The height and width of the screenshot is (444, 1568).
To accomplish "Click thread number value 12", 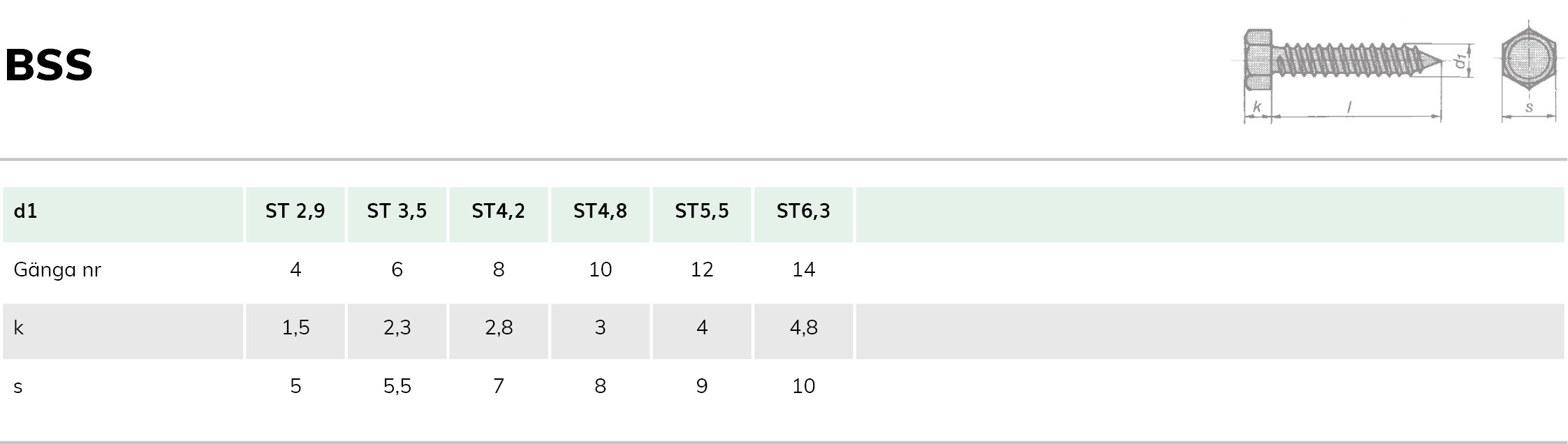I will [x=702, y=269].
